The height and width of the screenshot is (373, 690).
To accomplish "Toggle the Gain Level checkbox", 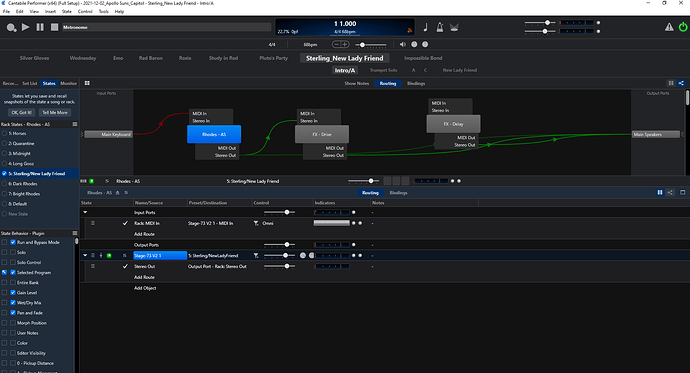I will point(13,293).
